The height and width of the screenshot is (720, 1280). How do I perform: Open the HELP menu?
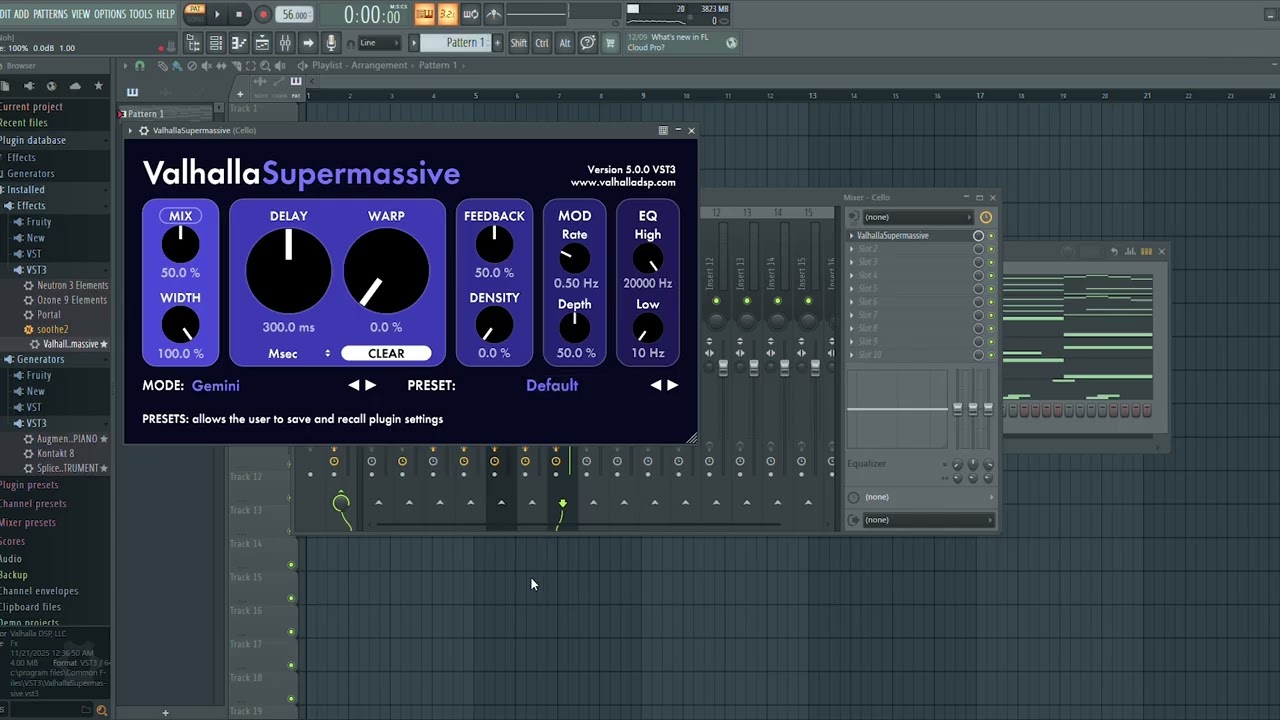pyautogui.click(x=166, y=14)
